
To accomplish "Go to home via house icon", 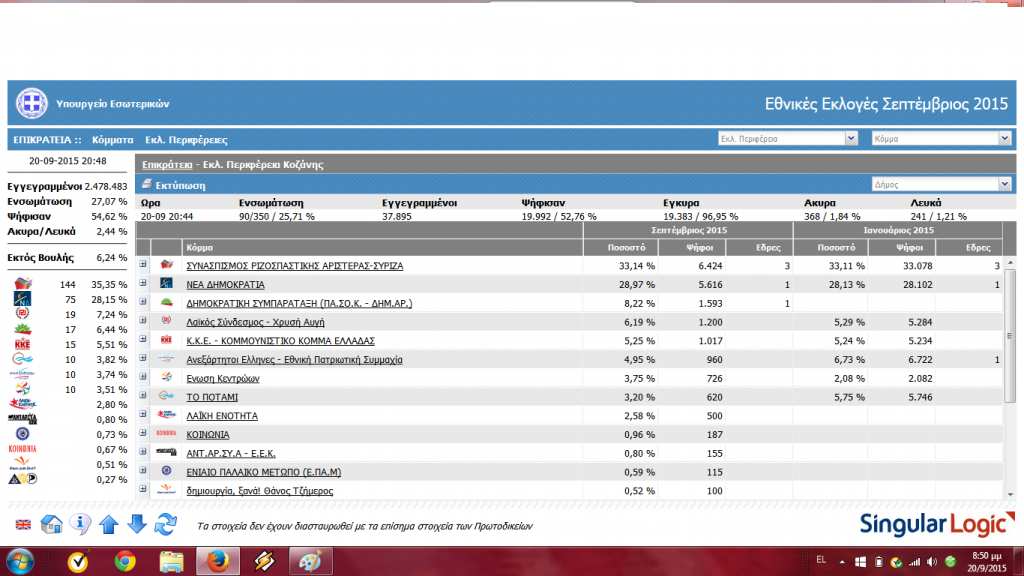I will [x=52, y=524].
